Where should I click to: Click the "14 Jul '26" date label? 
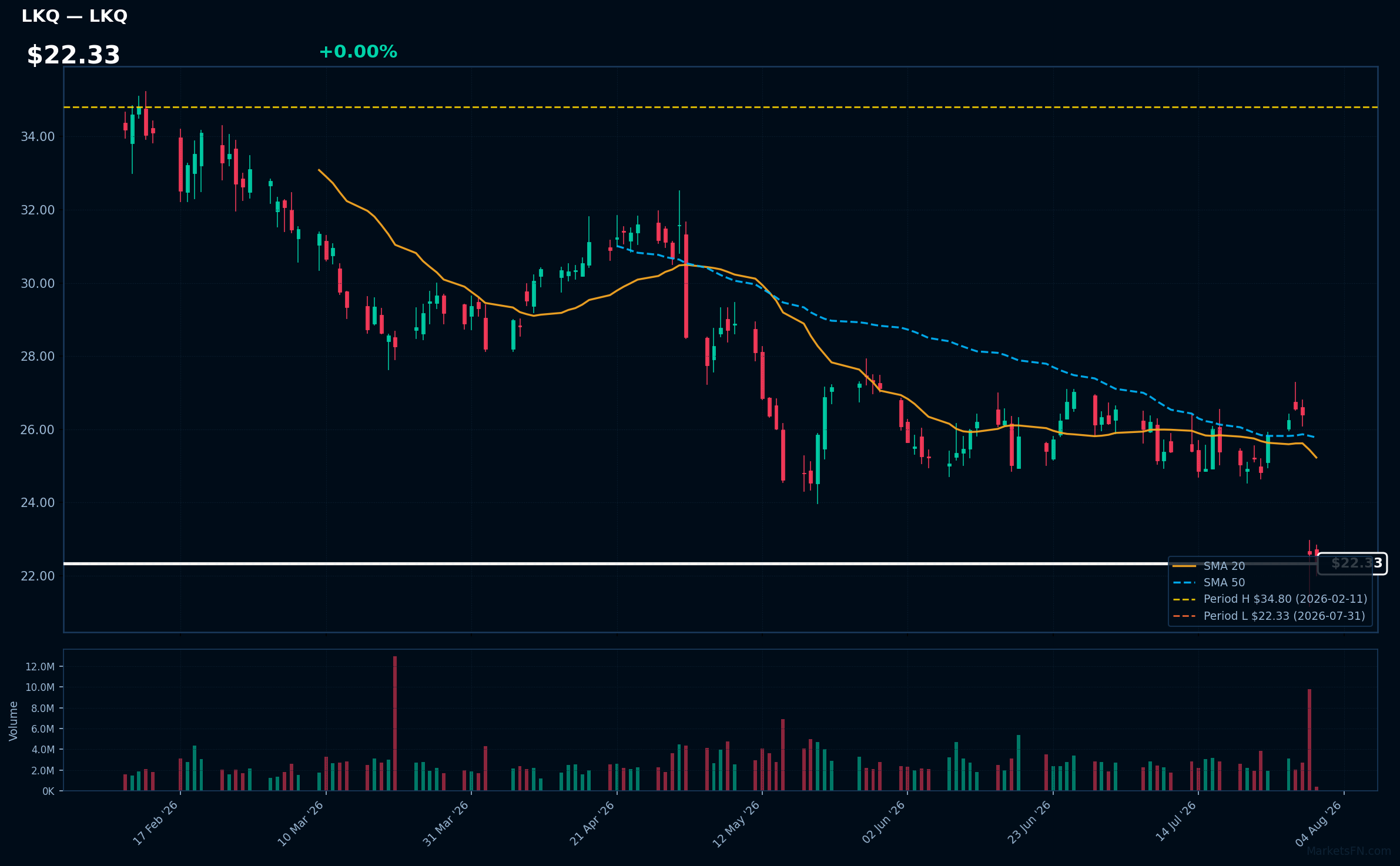pos(1176,821)
